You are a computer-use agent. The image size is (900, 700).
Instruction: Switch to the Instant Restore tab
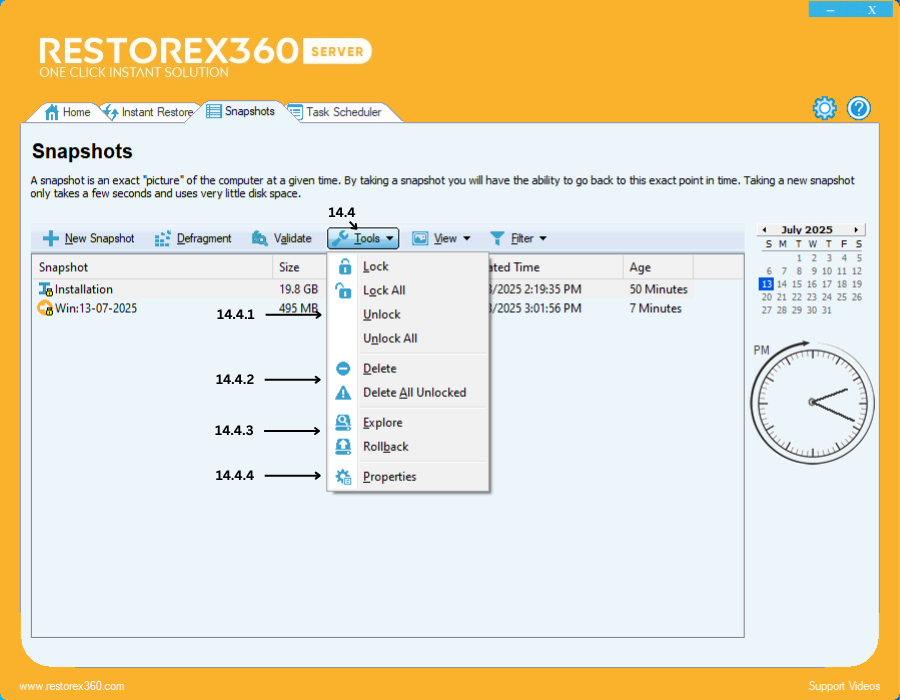pos(149,112)
